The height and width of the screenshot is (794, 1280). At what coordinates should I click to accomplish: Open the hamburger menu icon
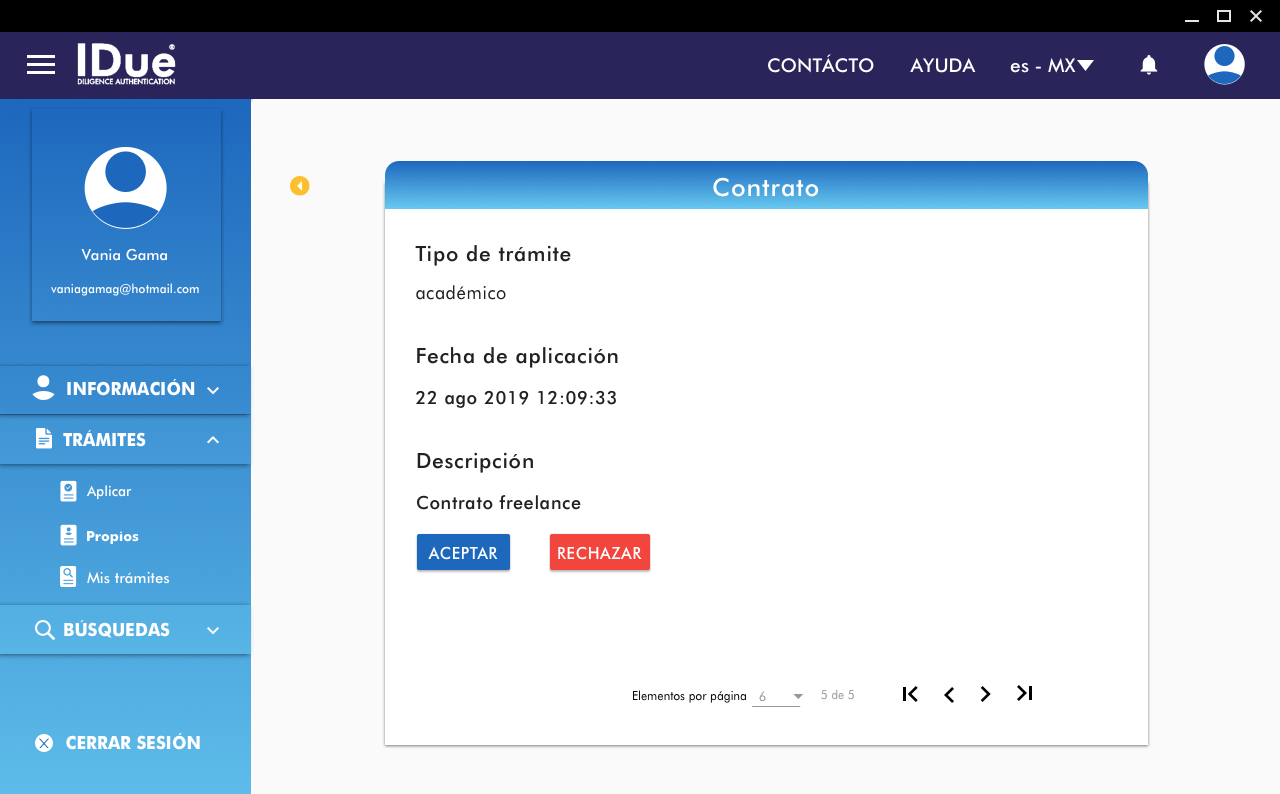pyautogui.click(x=41, y=65)
